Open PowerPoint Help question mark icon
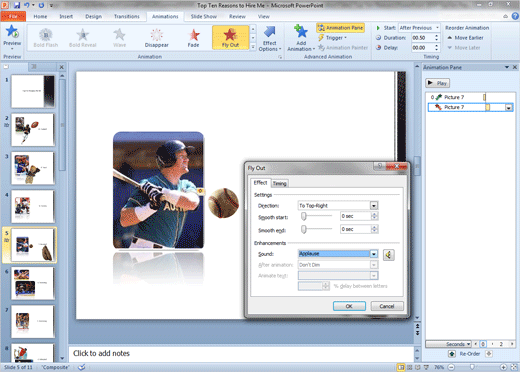 click(515, 16)
